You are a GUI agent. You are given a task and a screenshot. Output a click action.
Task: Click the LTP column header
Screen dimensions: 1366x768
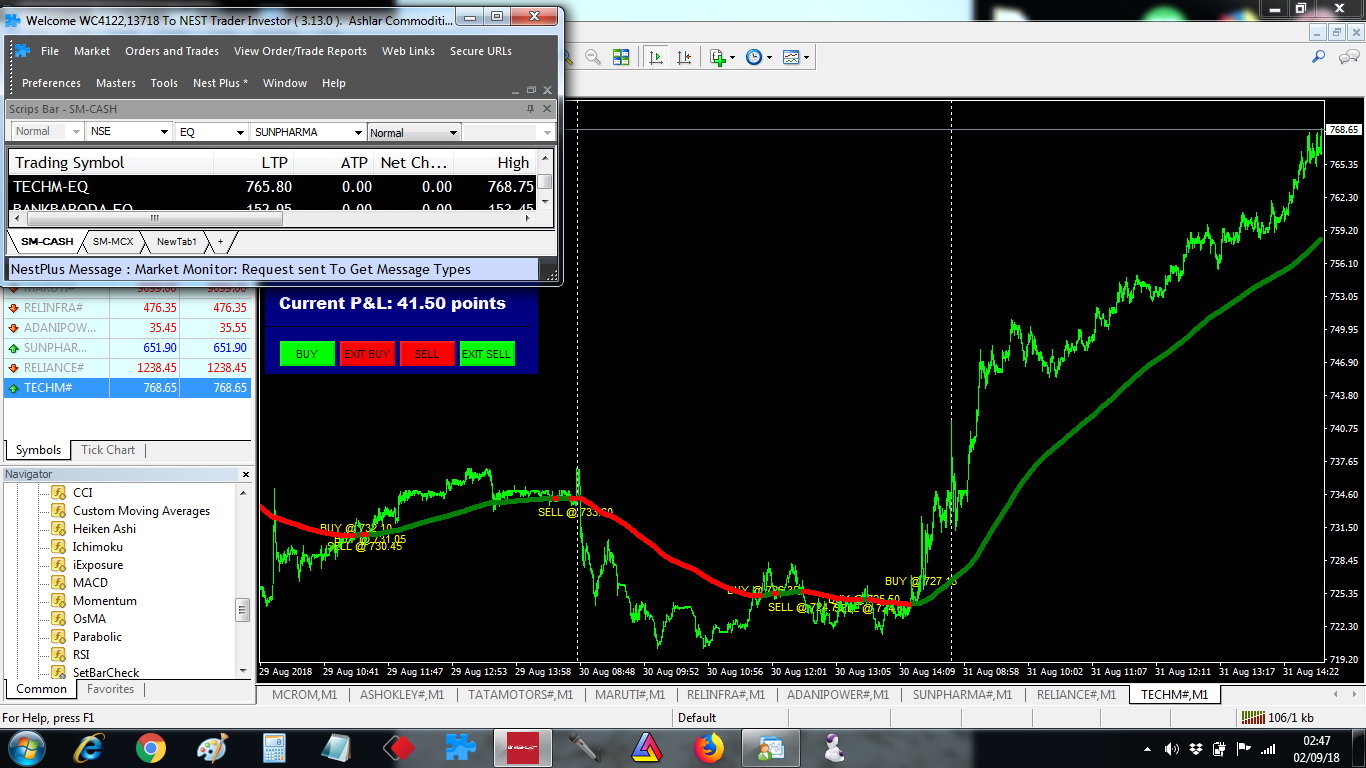click(253, 162)
